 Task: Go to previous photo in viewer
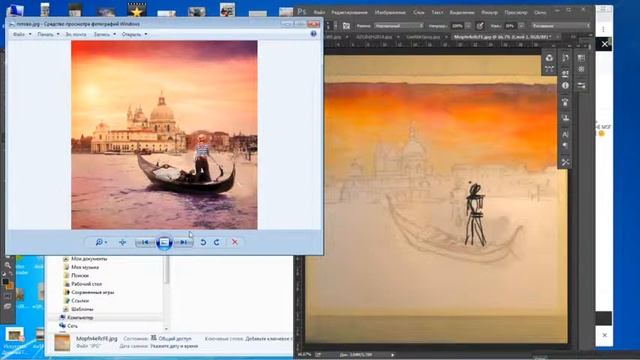(x=145, y=242)
